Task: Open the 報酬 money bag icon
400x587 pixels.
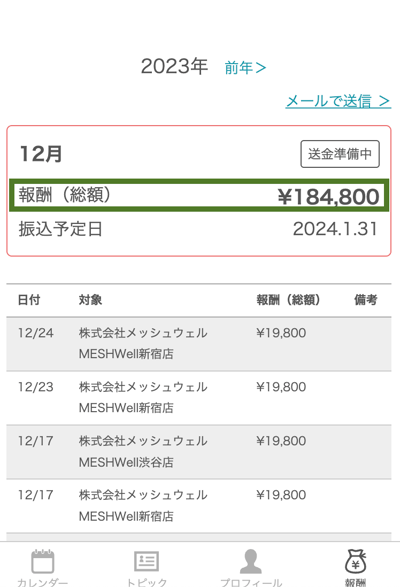Action: point(355,561)
